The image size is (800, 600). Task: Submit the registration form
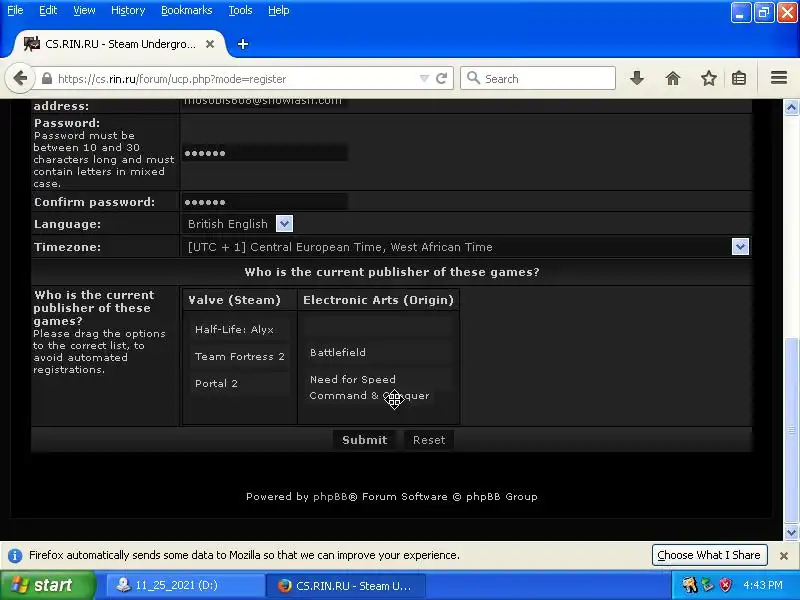[364, 440]
